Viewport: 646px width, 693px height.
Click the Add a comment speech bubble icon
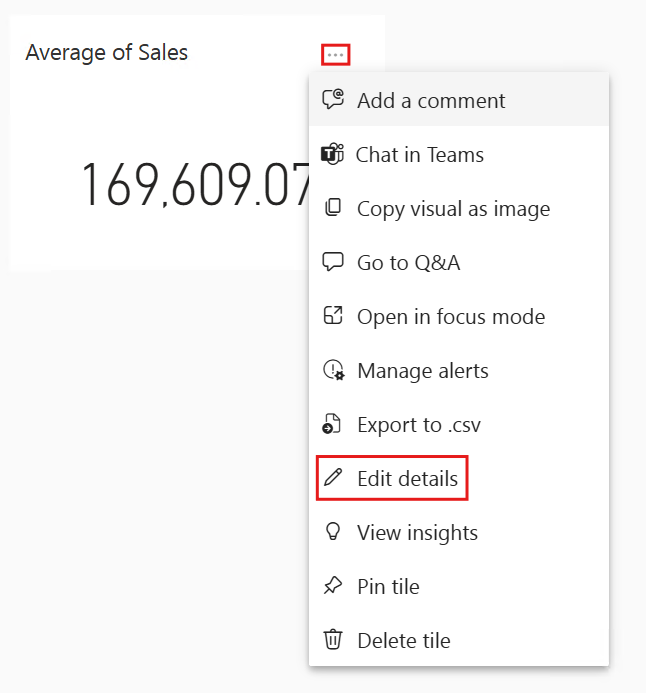point(333,100)
